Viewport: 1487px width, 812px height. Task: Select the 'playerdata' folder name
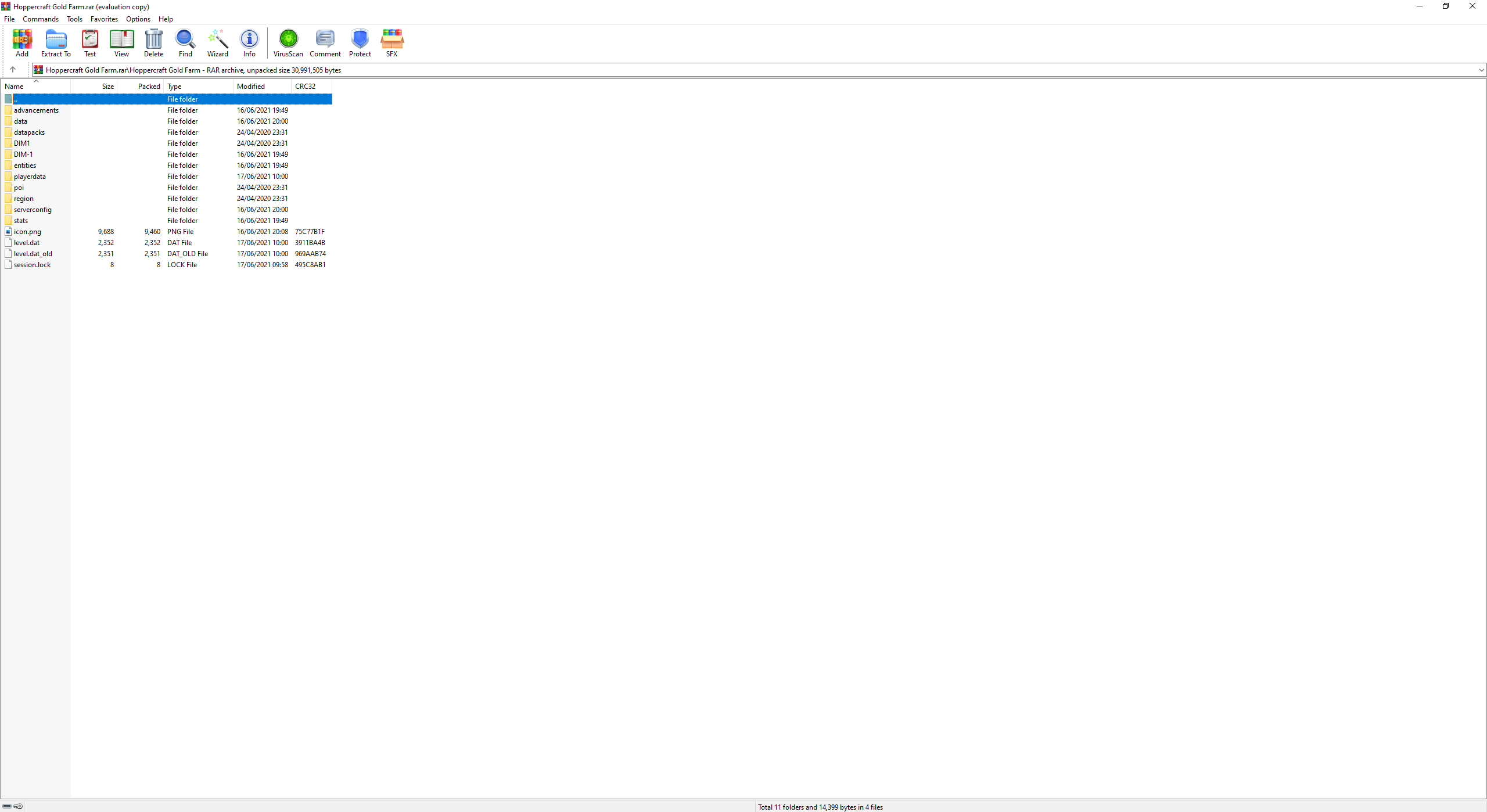tap(30, 177)
